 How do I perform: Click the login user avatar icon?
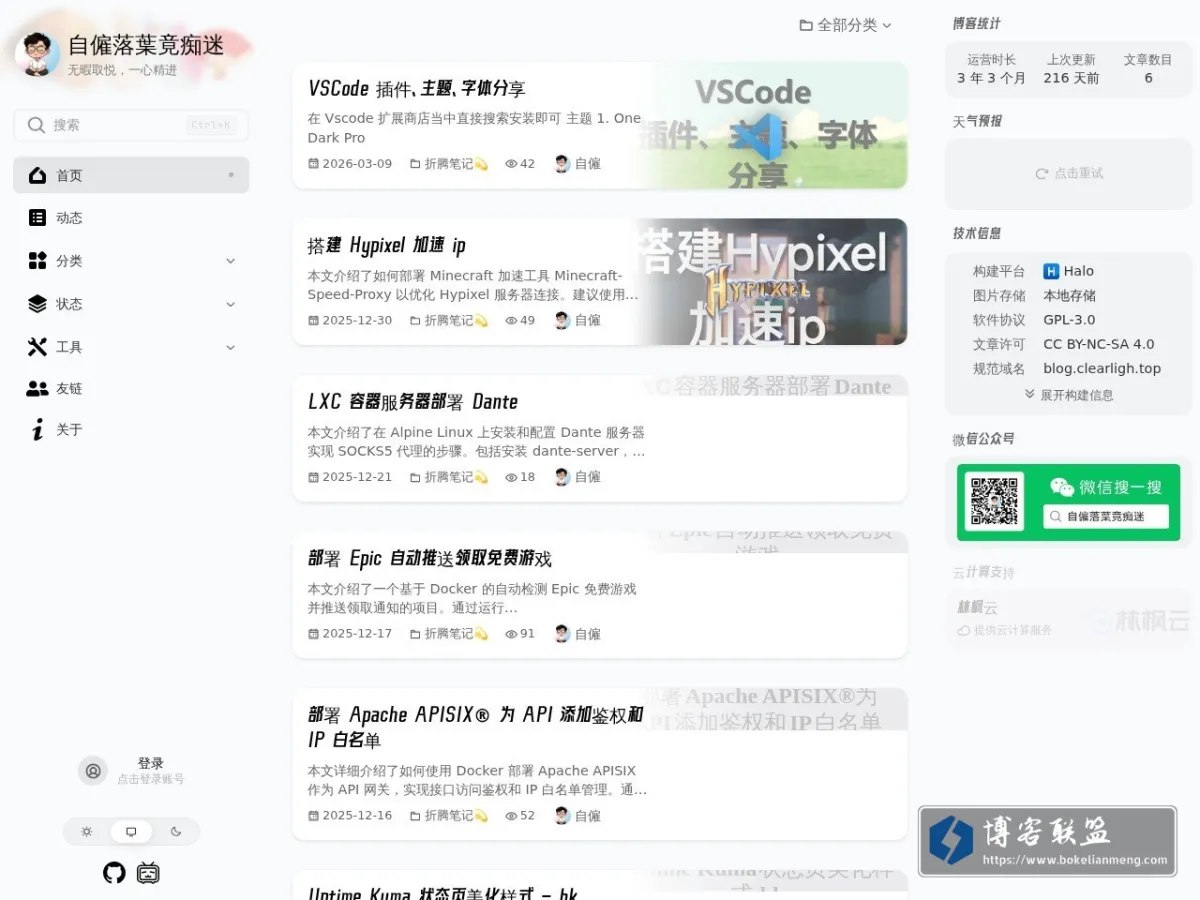coord(93,771)
